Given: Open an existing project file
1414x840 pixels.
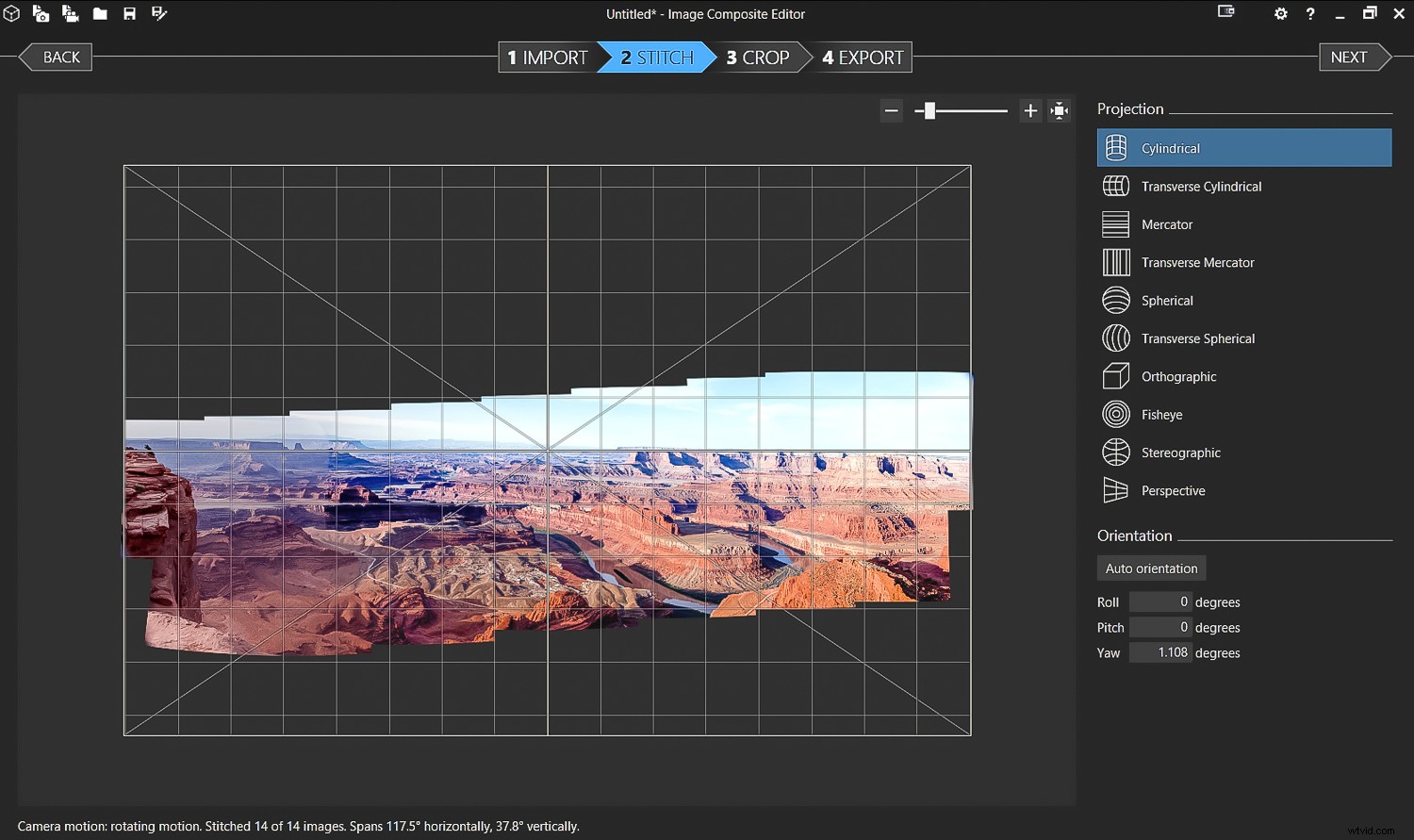Looking at the screenshot, I should pos(101,13).
